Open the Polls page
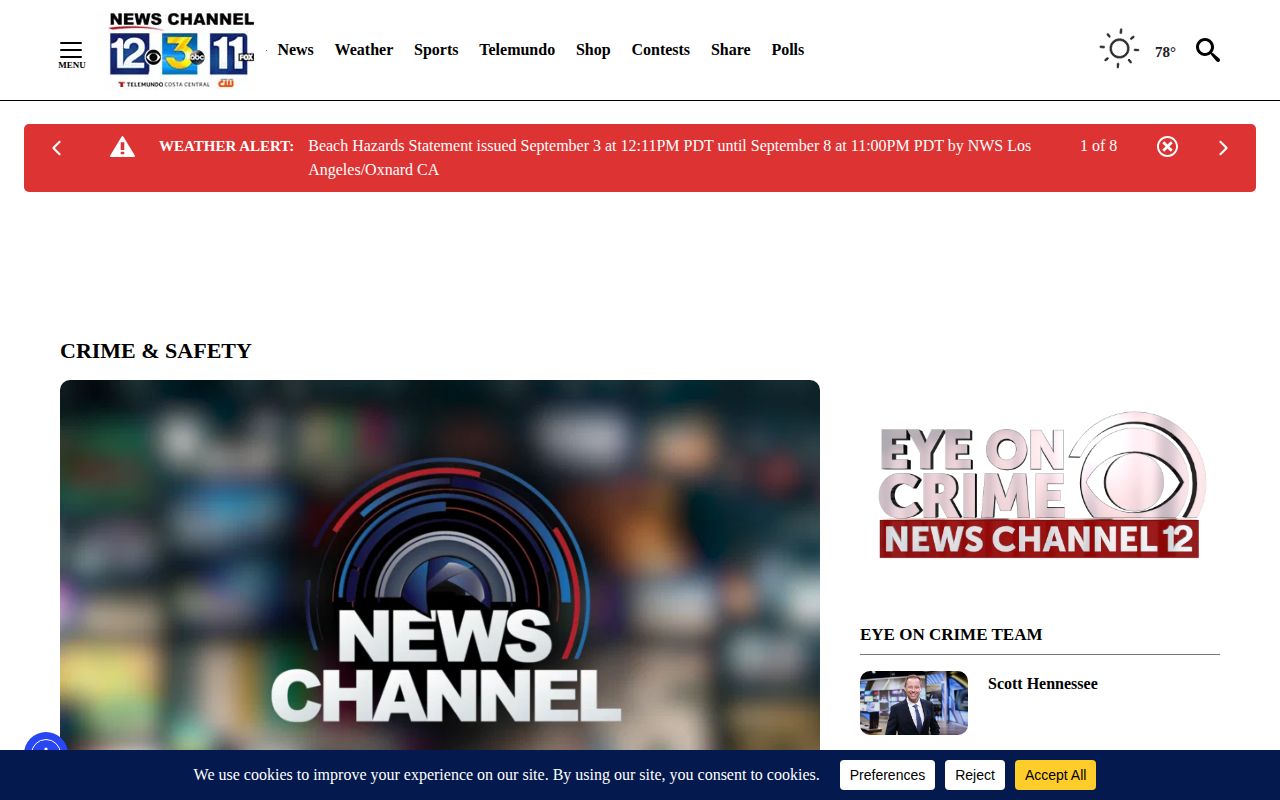 click(788, 50)
